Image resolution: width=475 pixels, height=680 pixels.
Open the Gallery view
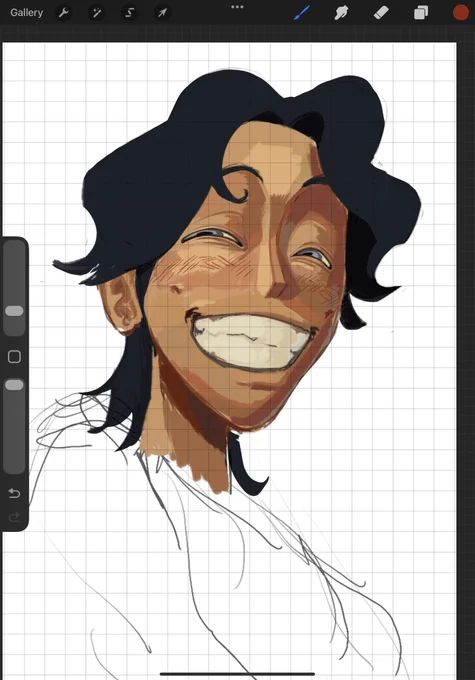click(x=26, y=13)
